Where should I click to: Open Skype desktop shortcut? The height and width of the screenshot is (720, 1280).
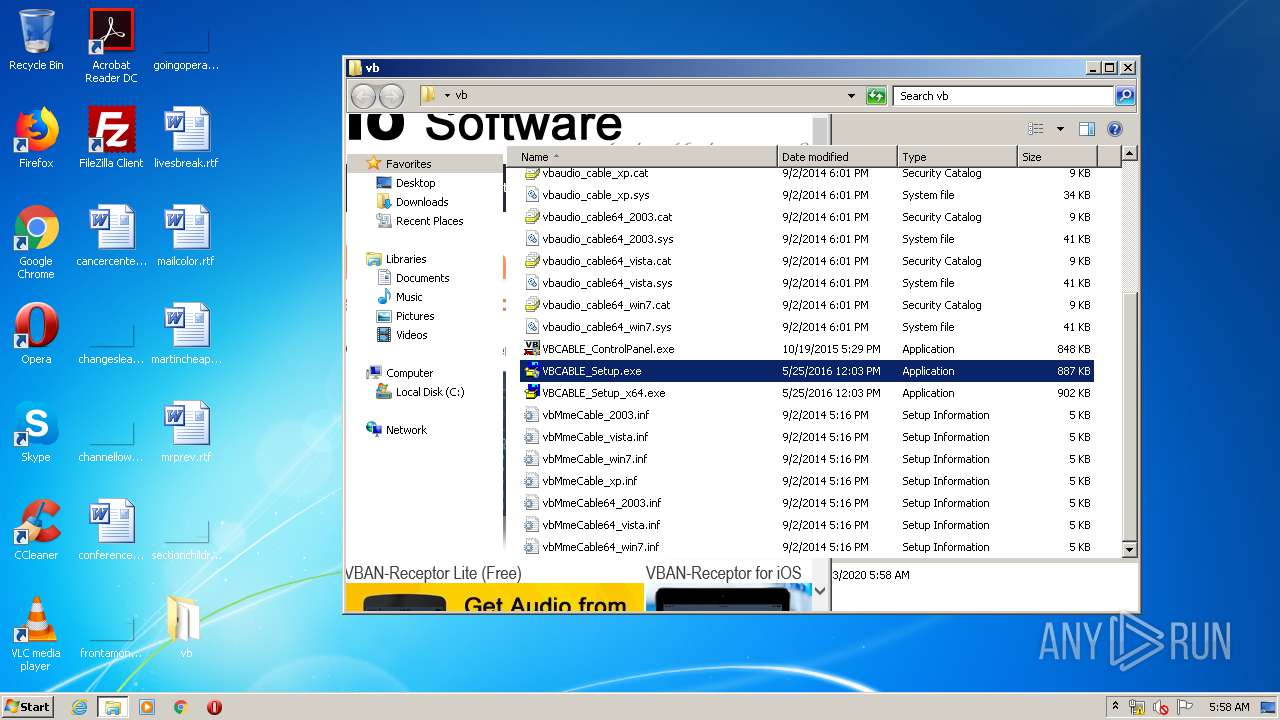36,432
